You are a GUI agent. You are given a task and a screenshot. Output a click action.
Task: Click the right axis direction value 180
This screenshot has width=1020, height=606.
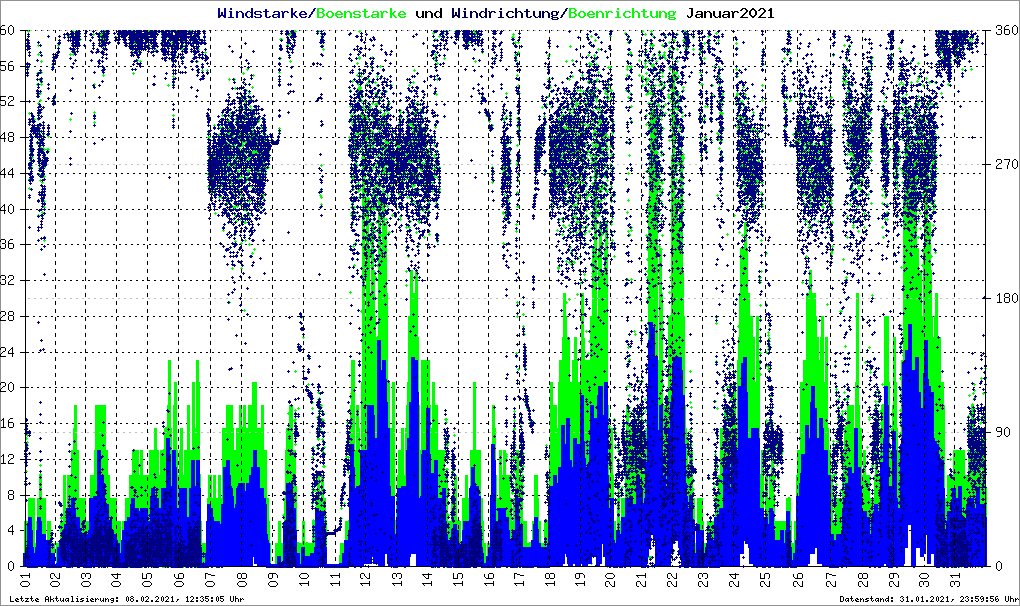click(x=1006, y=298)
